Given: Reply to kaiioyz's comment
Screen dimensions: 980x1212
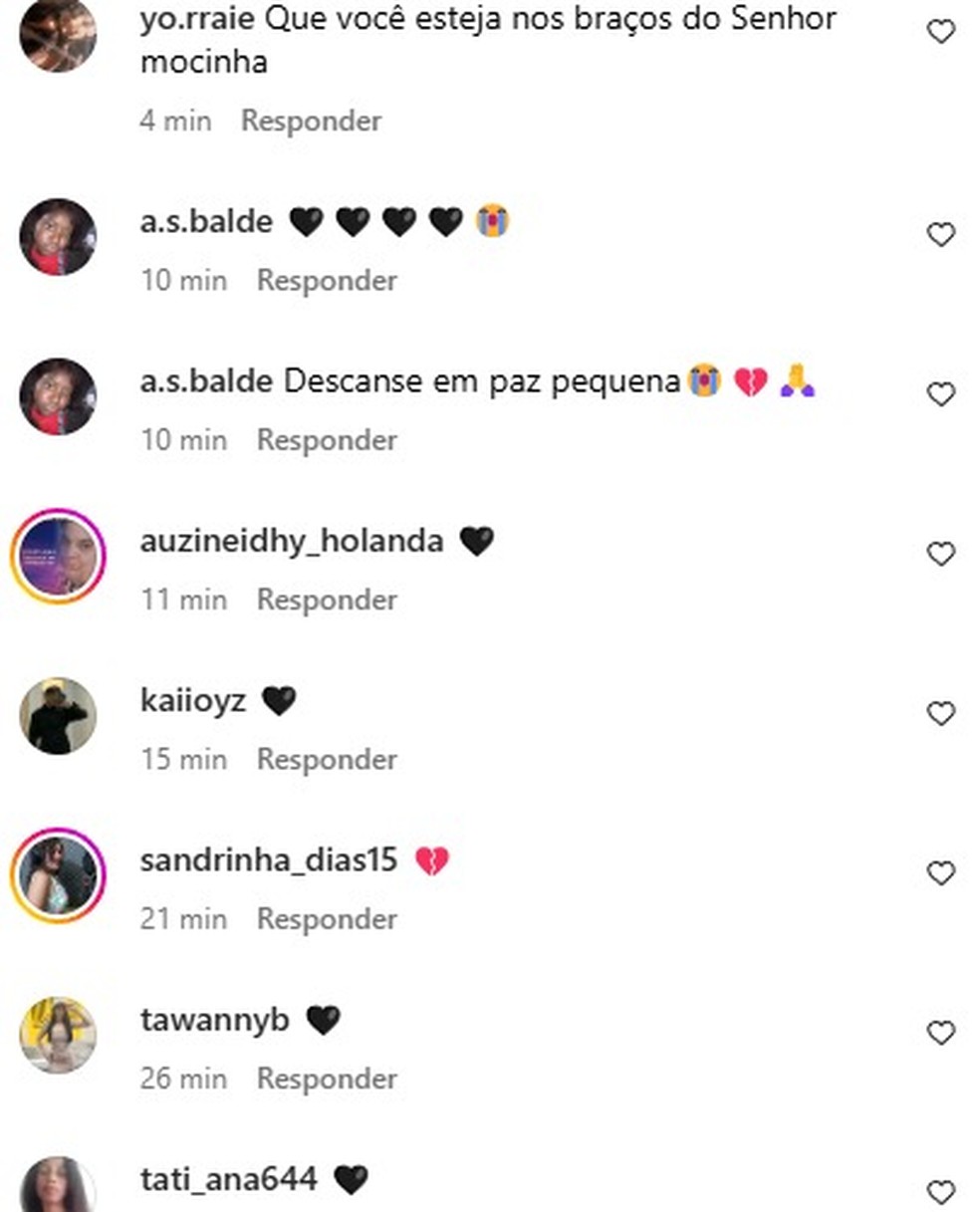Looking at the screenshot, I should coord(327,759).
